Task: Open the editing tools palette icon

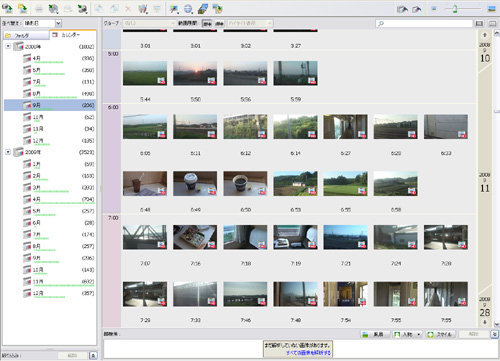Action: (143, 9)
